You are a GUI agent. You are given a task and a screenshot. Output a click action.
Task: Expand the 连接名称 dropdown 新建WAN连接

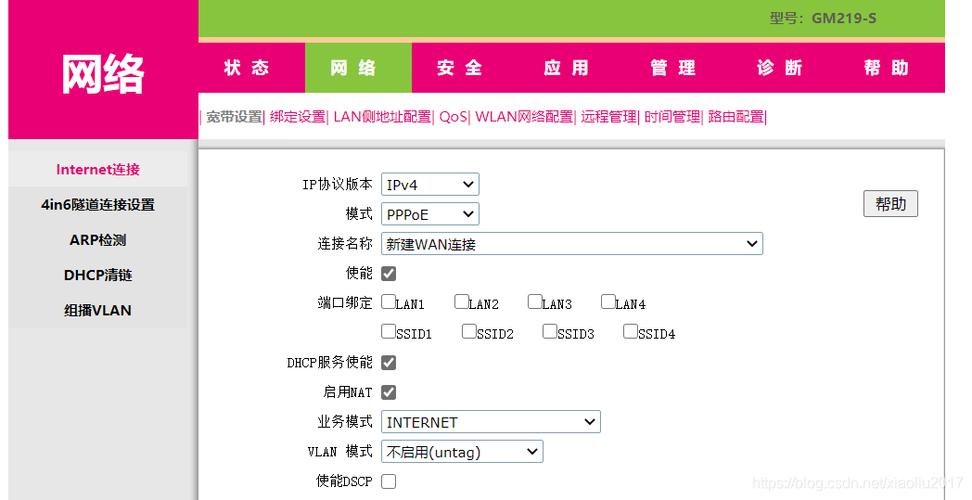(x=572, y=244)
